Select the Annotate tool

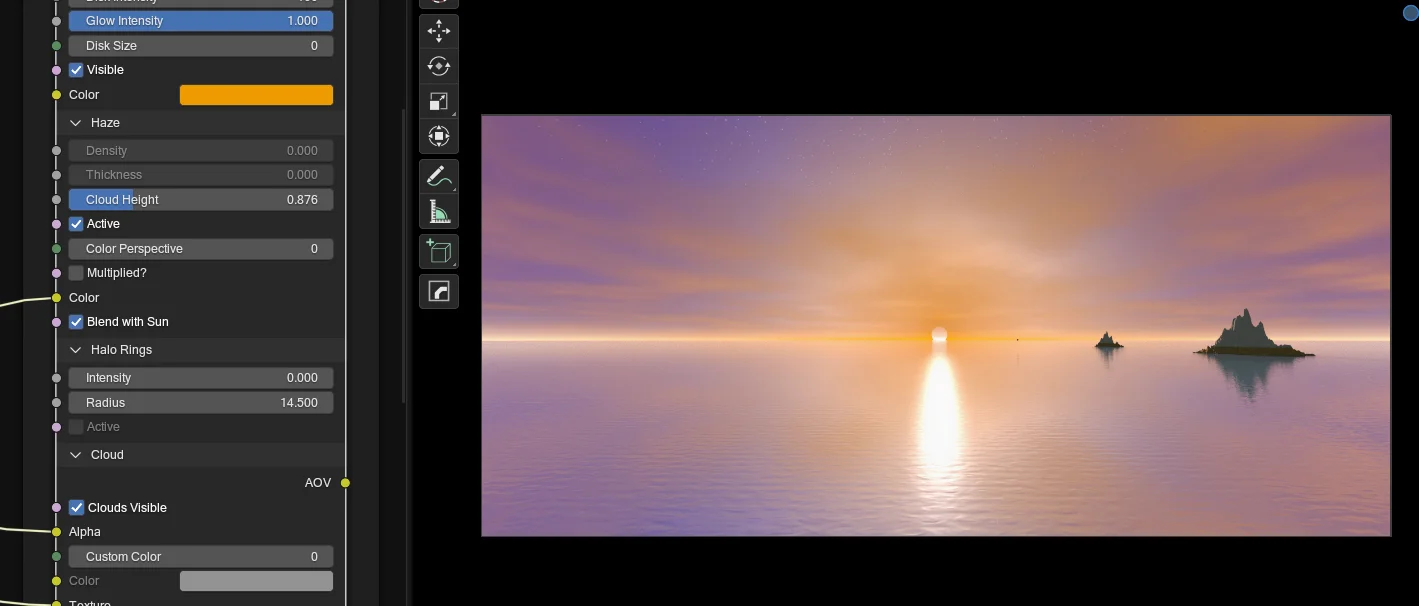click(439, 176)
